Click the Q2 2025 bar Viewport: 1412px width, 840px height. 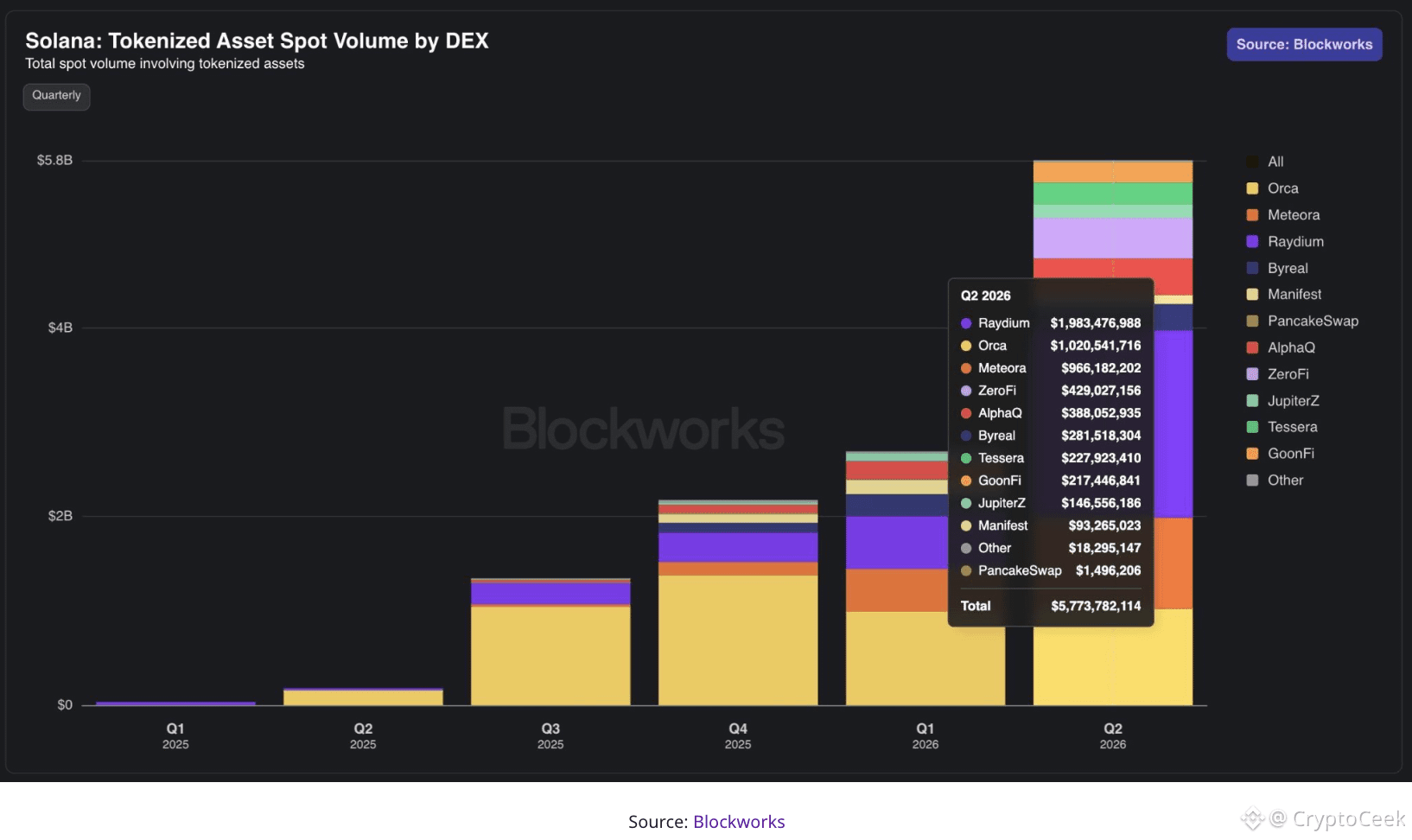point(363,697)
